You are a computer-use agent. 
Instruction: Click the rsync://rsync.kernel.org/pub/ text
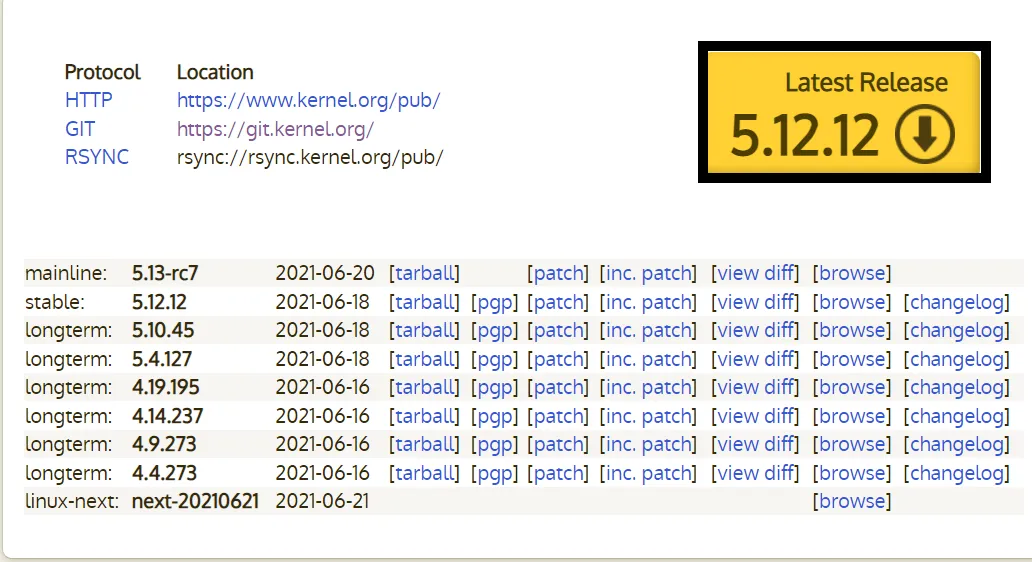point(310,157)
